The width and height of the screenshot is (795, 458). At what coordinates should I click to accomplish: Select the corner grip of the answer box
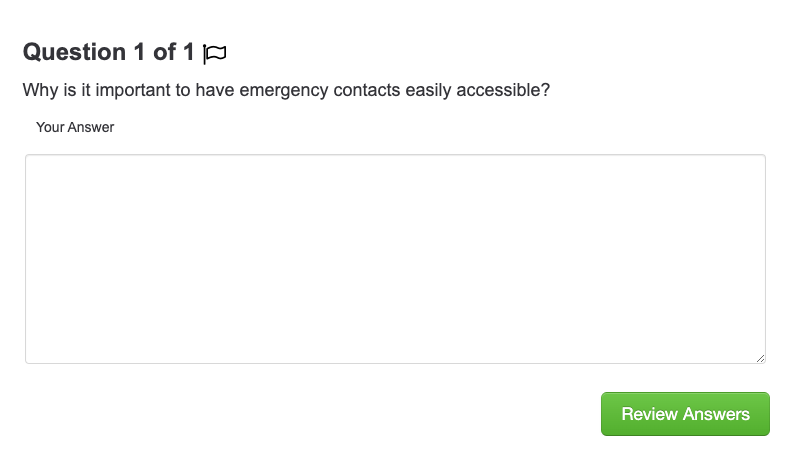(x=760, y=358)
